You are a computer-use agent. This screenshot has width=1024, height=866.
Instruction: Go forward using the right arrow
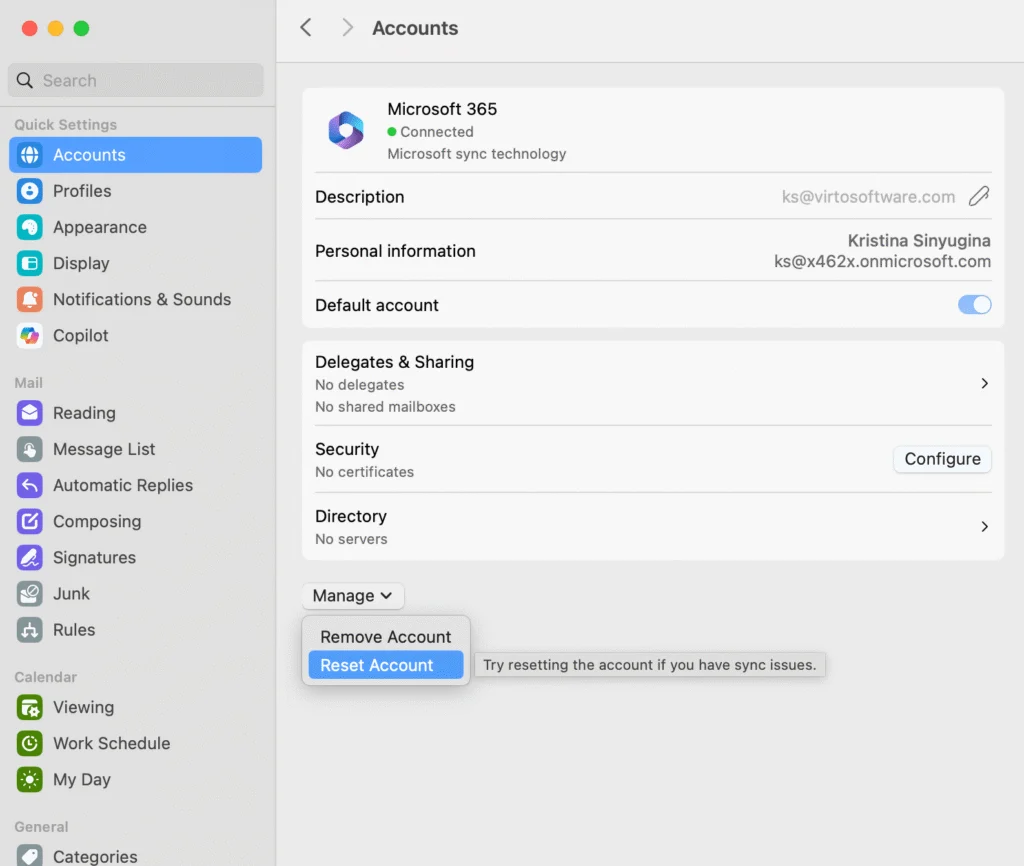point(347,27)
